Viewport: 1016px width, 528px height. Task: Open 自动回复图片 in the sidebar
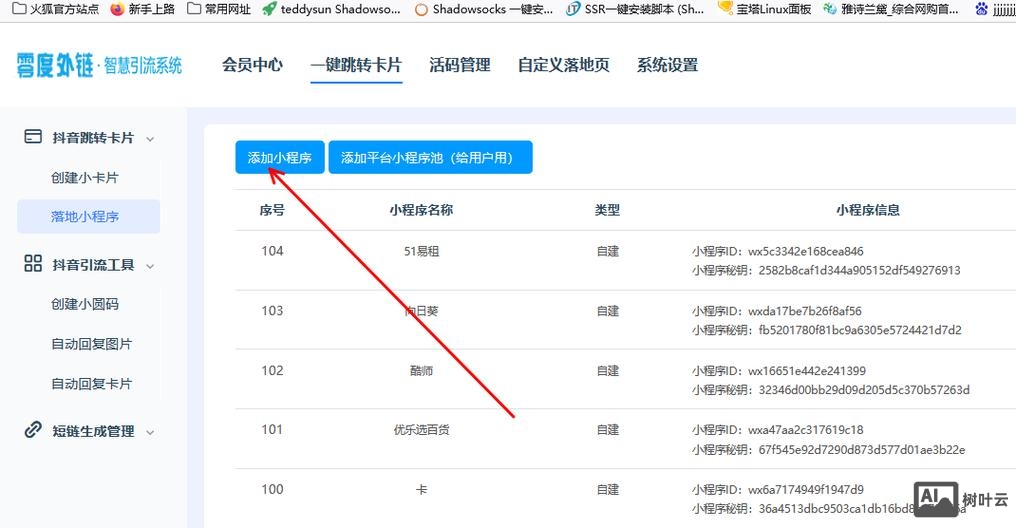[91, 344]
